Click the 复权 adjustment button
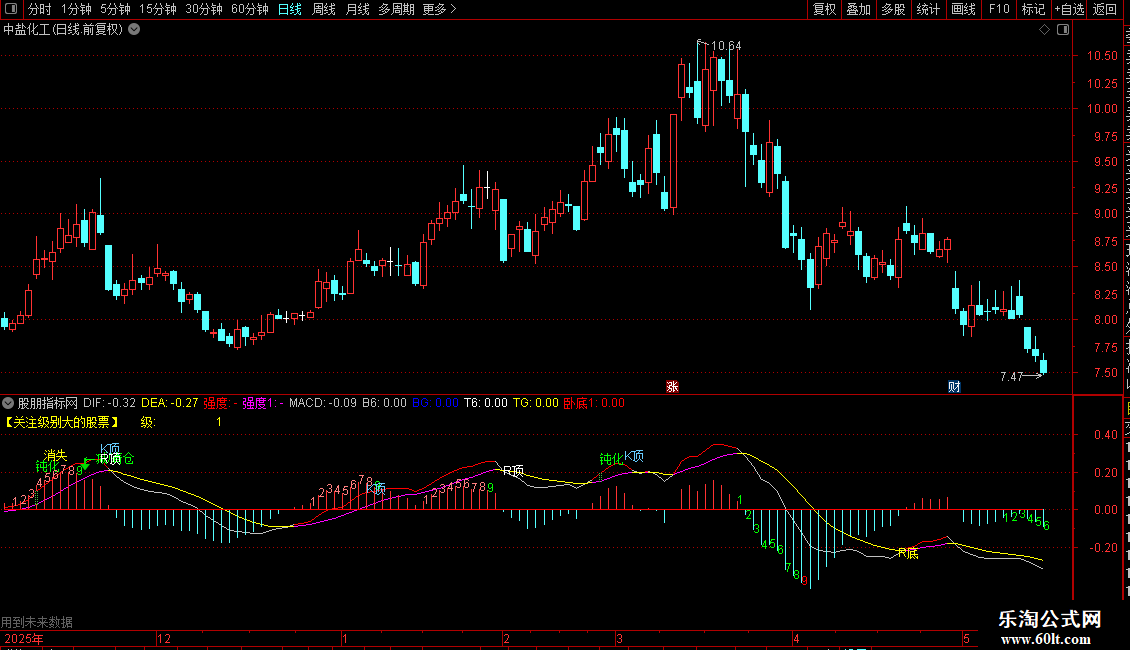Viewport: 1130px width, 650px height. pyautogui.click(x=824, y=9)
